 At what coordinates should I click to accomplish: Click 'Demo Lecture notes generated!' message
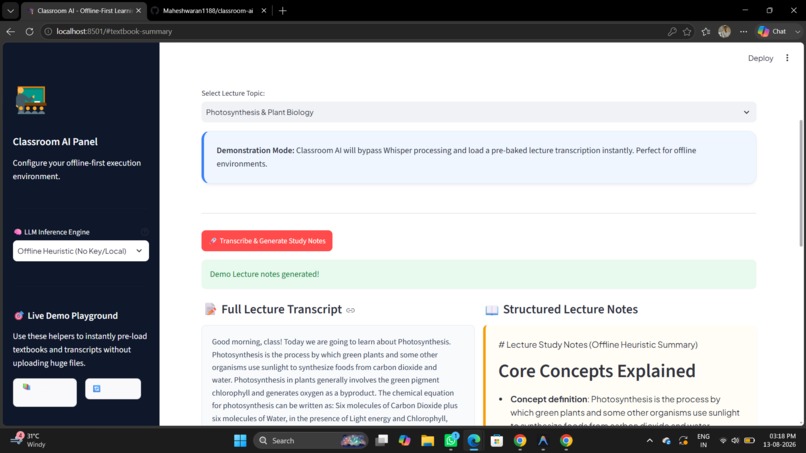[x=264, y=274]
